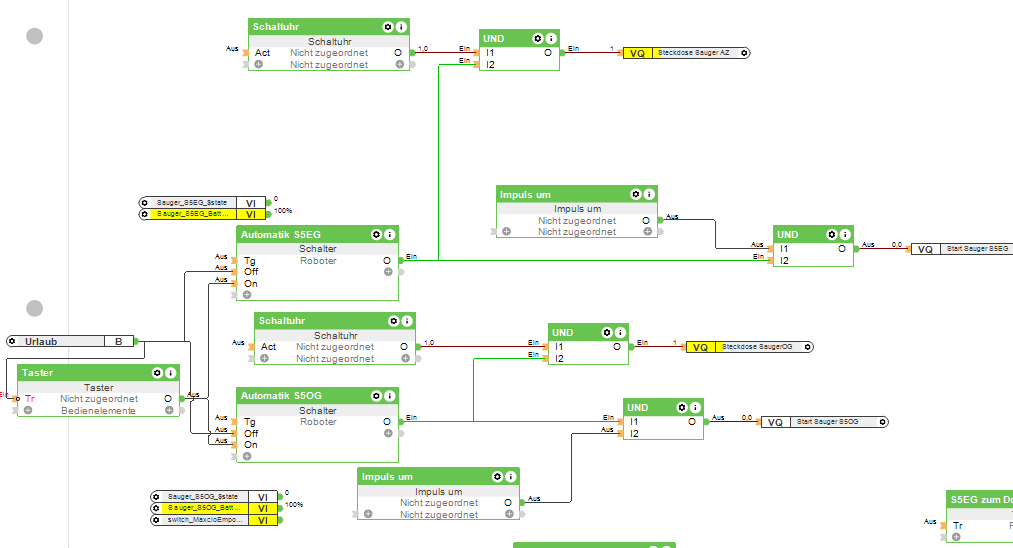Select the Automatik S5OG block title
This screenshot has height=548, width=1013.
pos(281,395)
